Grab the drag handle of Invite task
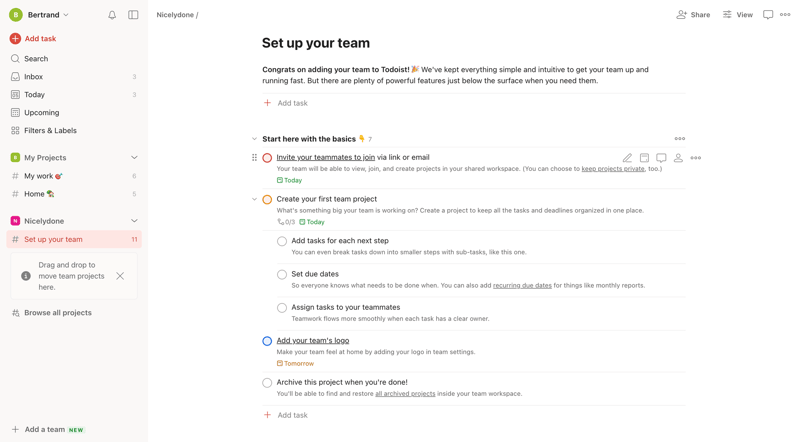 (254, 158)
